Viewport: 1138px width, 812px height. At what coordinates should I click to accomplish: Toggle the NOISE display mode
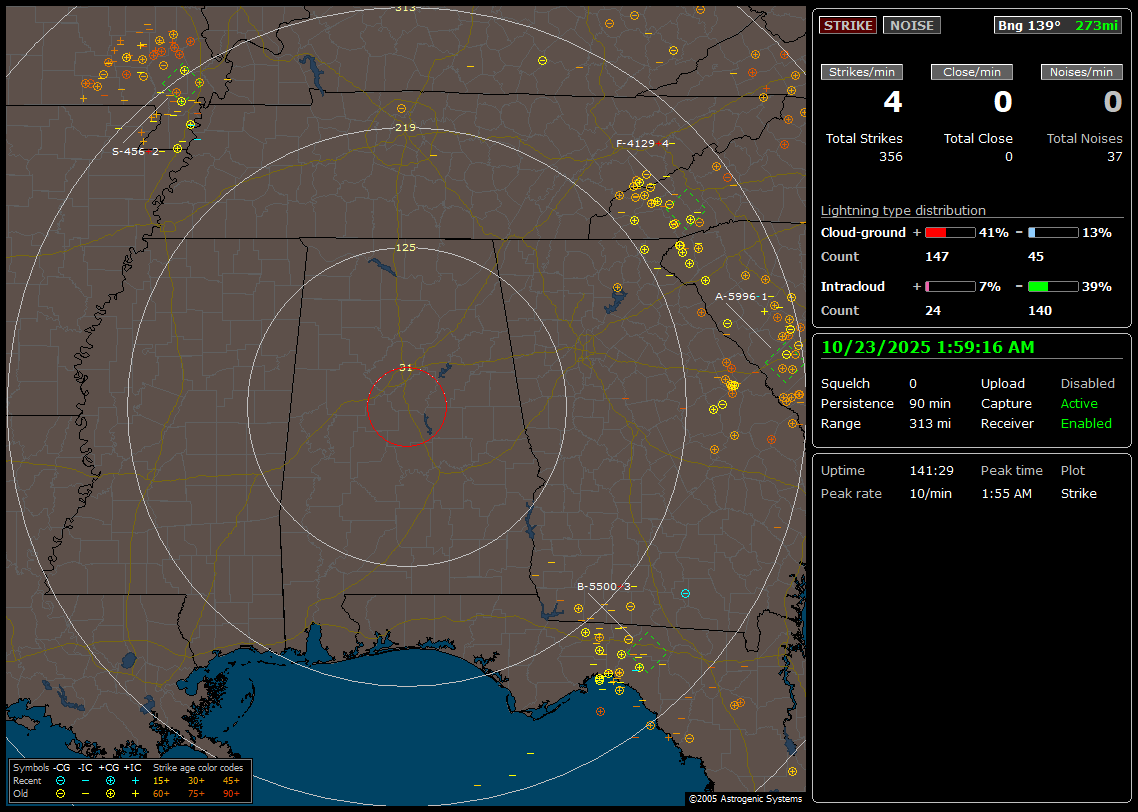point(911,25)
